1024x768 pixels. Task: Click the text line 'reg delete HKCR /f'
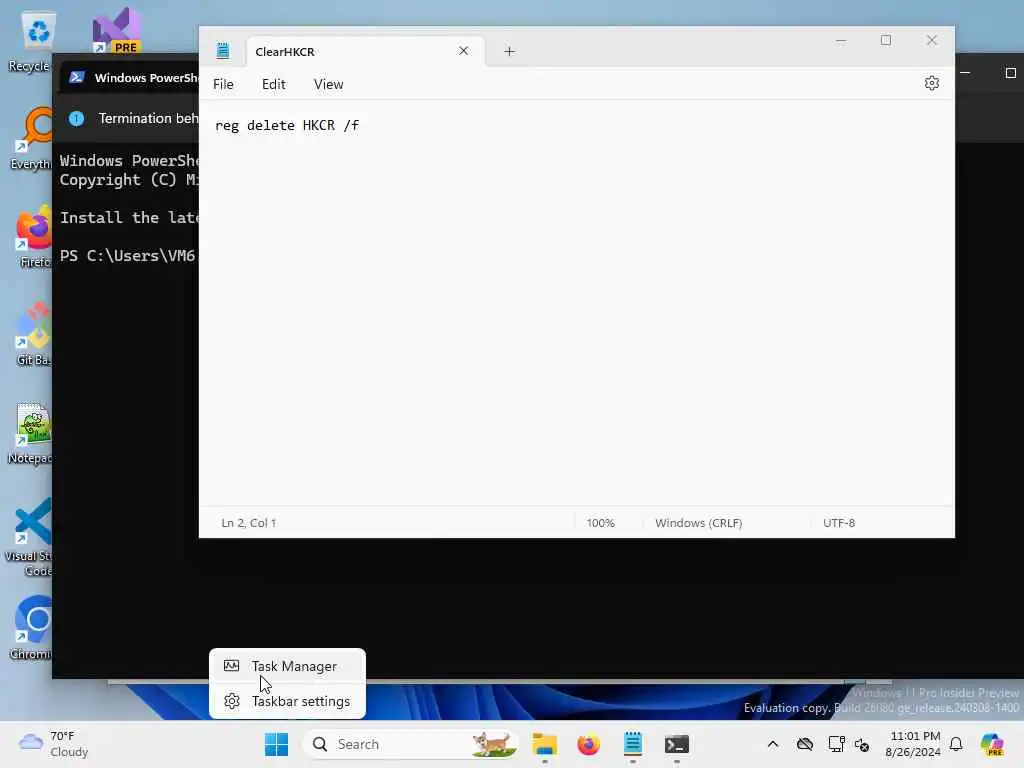[x=287, y=125]
